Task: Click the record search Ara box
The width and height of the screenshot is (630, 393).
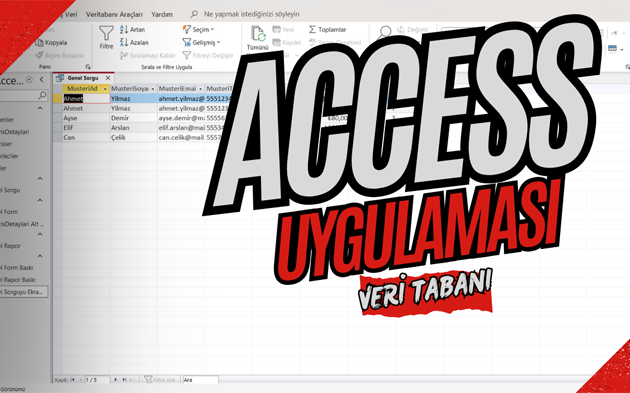Action: click(x=200, y=379)
